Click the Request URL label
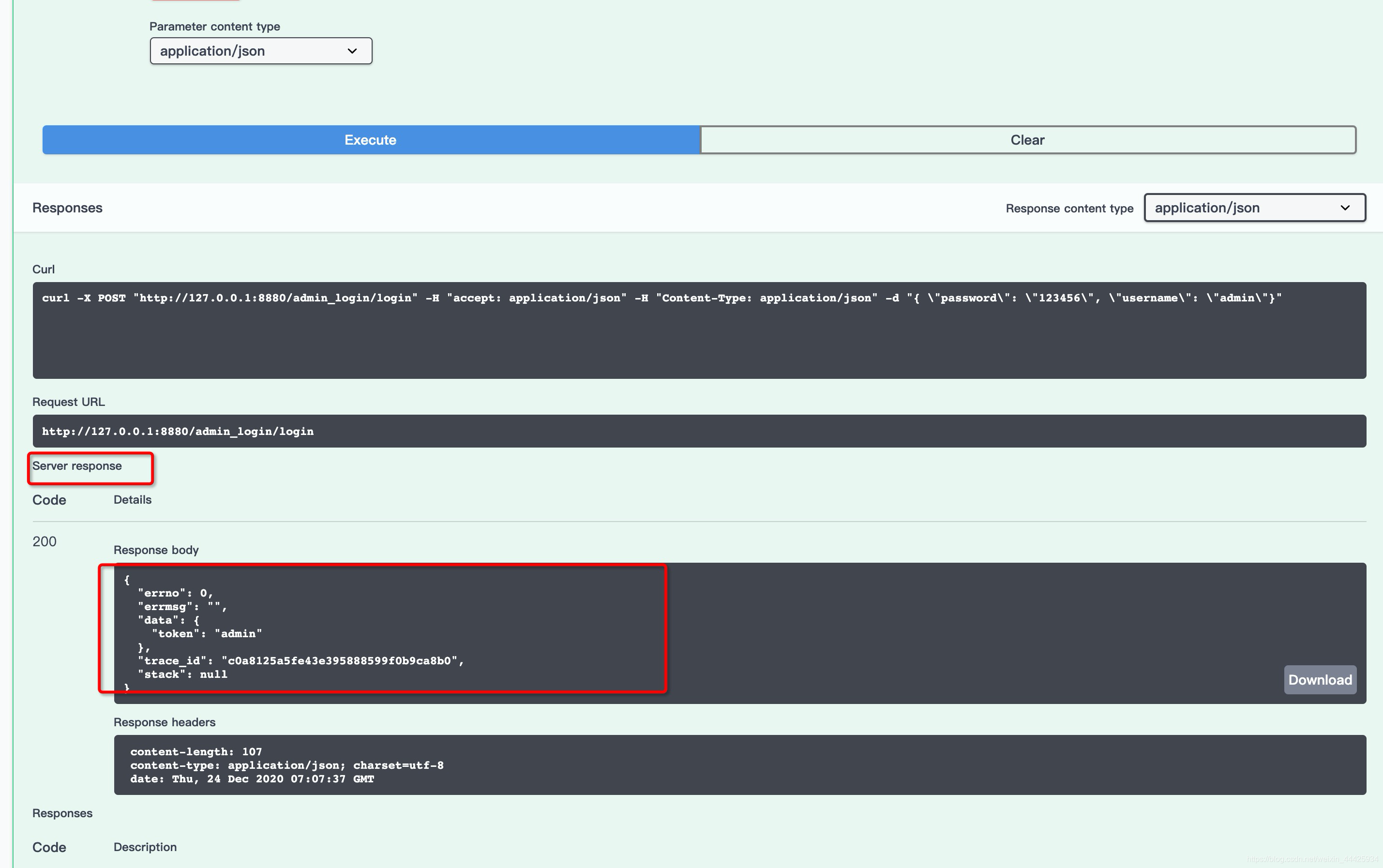1383x868 pixels. [68, 402]
